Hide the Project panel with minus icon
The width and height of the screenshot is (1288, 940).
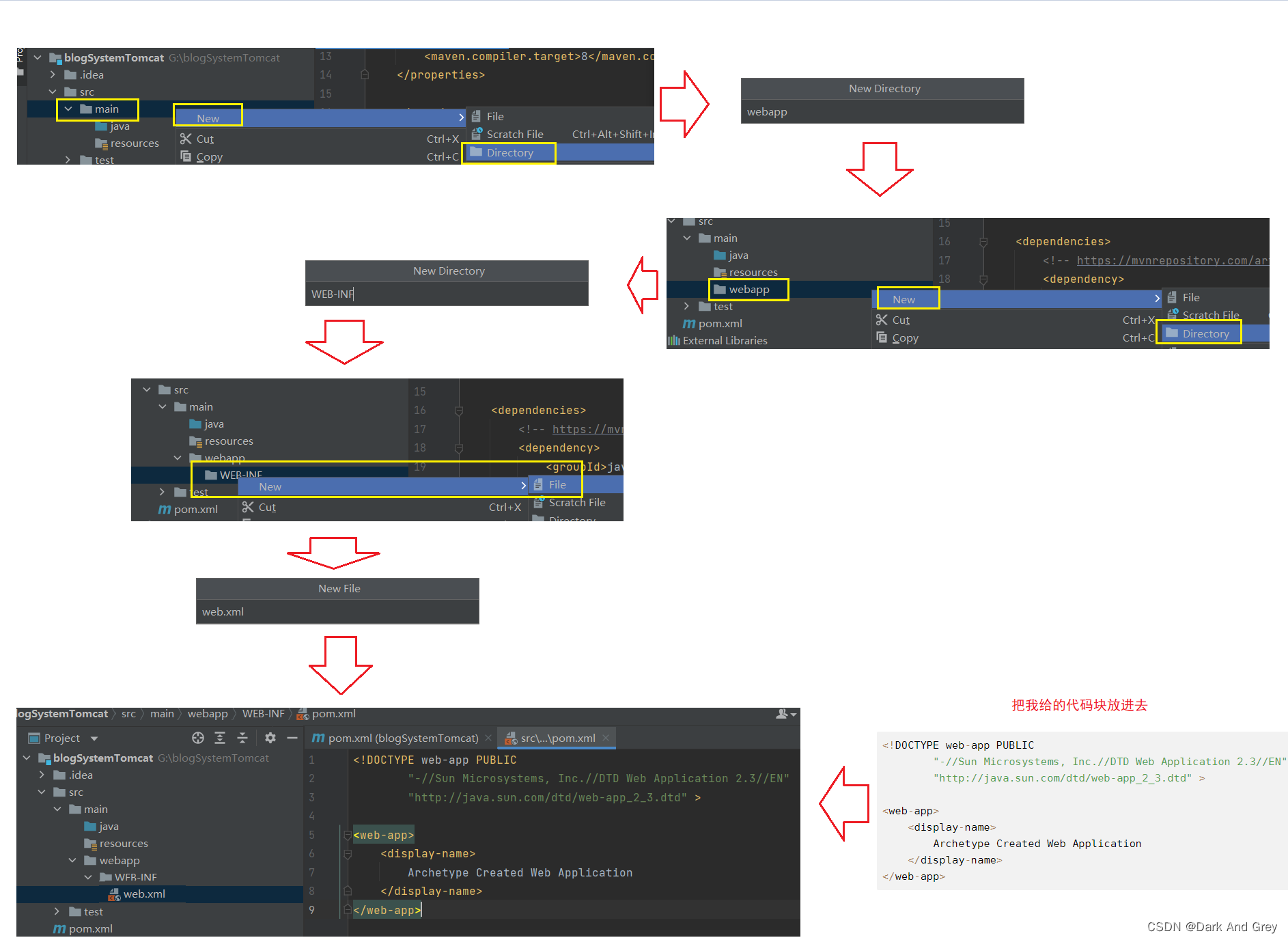(x=292, y=738)
